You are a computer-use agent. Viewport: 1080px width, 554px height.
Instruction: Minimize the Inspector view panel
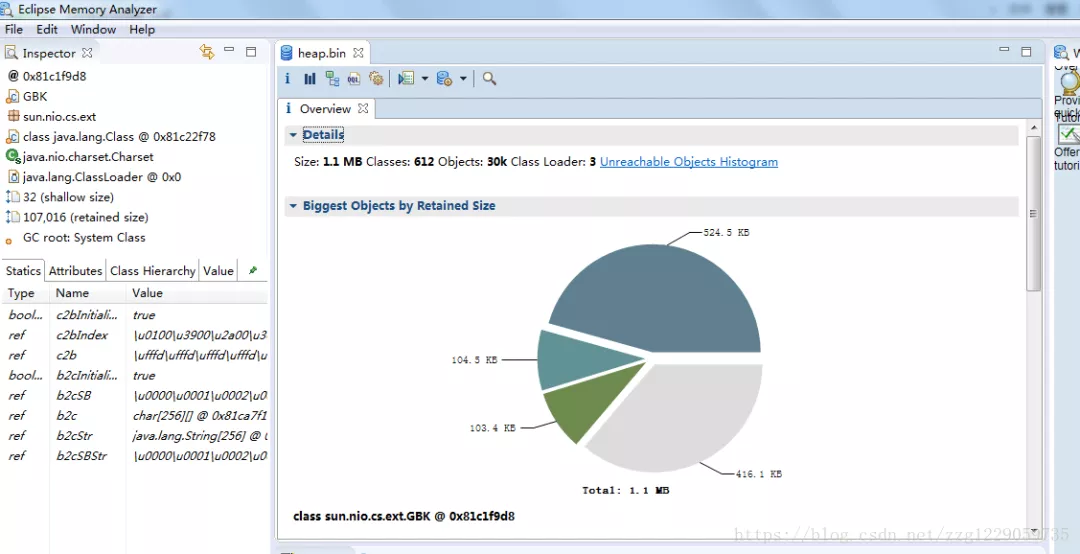[x=229, y=50]
